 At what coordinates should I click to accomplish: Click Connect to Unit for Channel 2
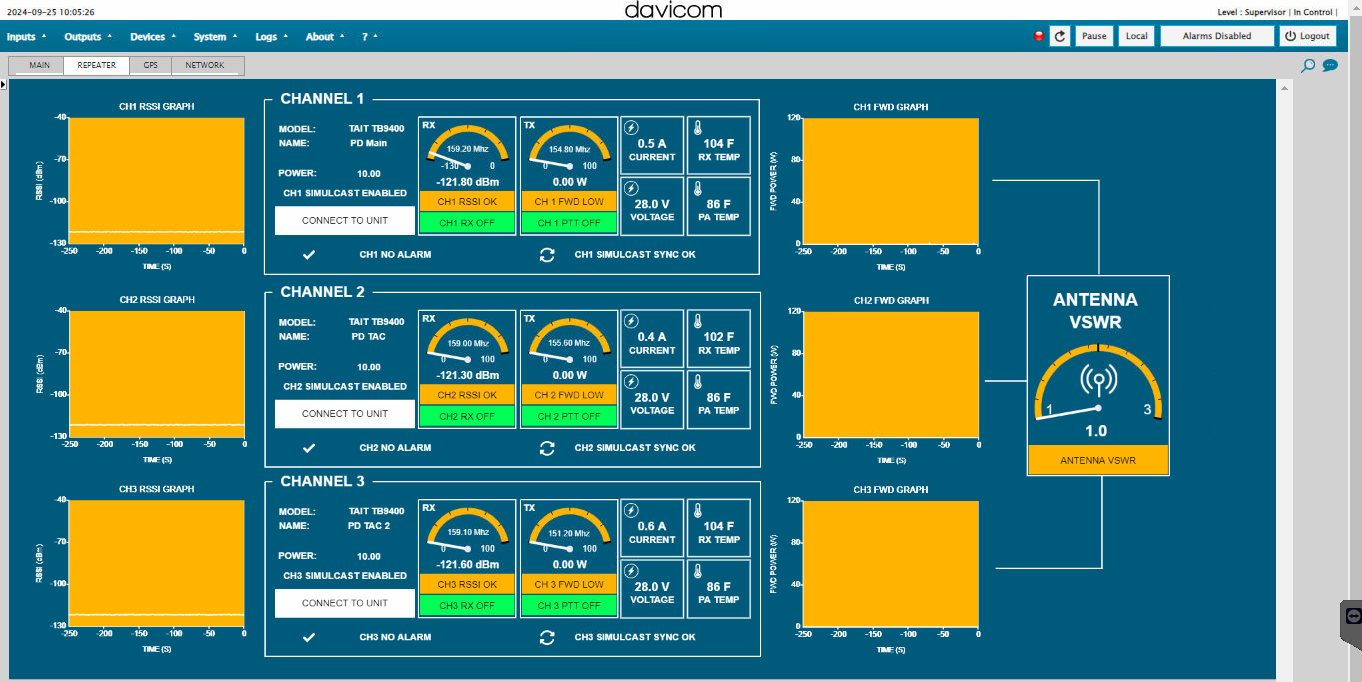(345, 414)
